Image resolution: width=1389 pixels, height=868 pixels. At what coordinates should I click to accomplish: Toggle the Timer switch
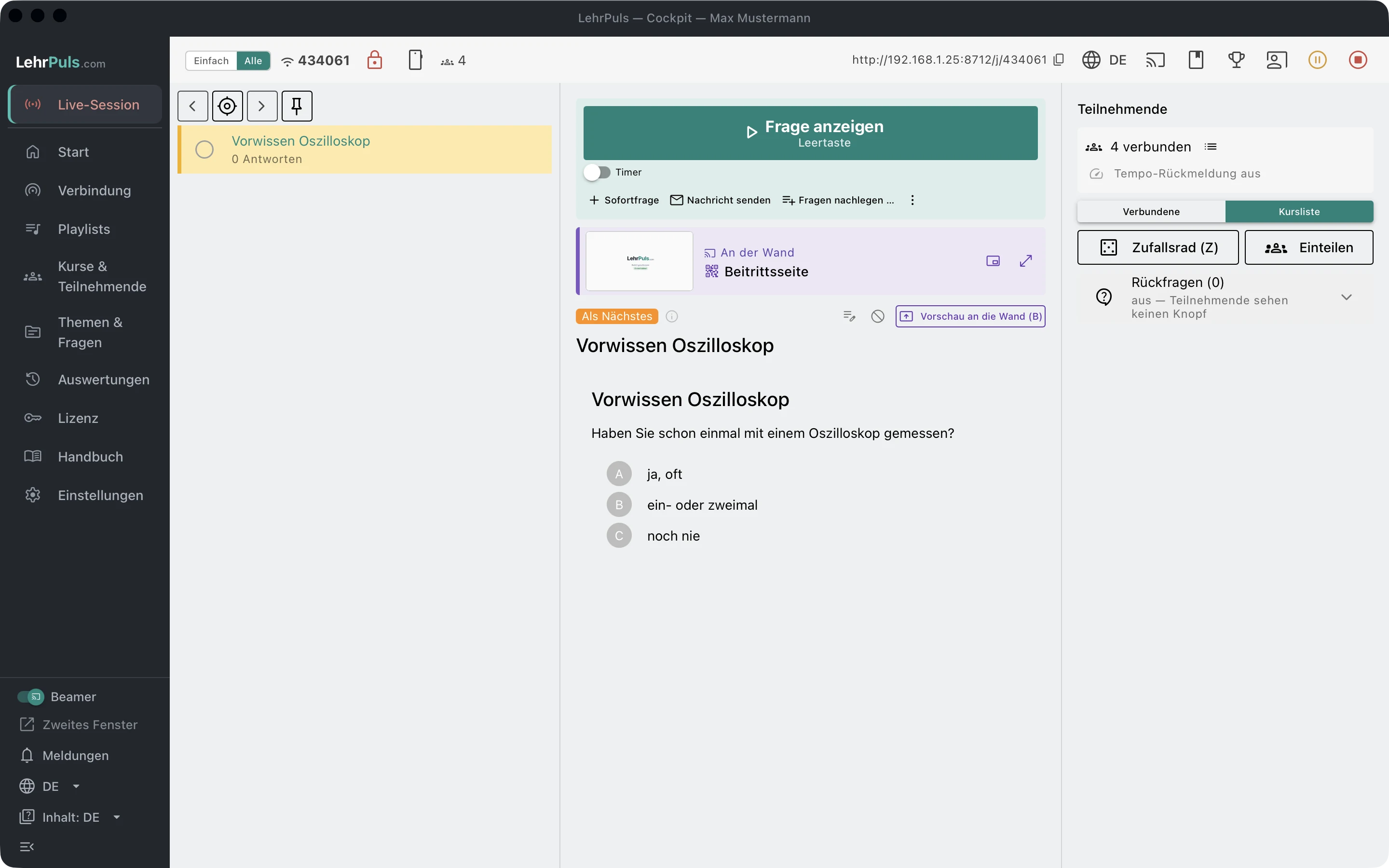tap(597, 172)
